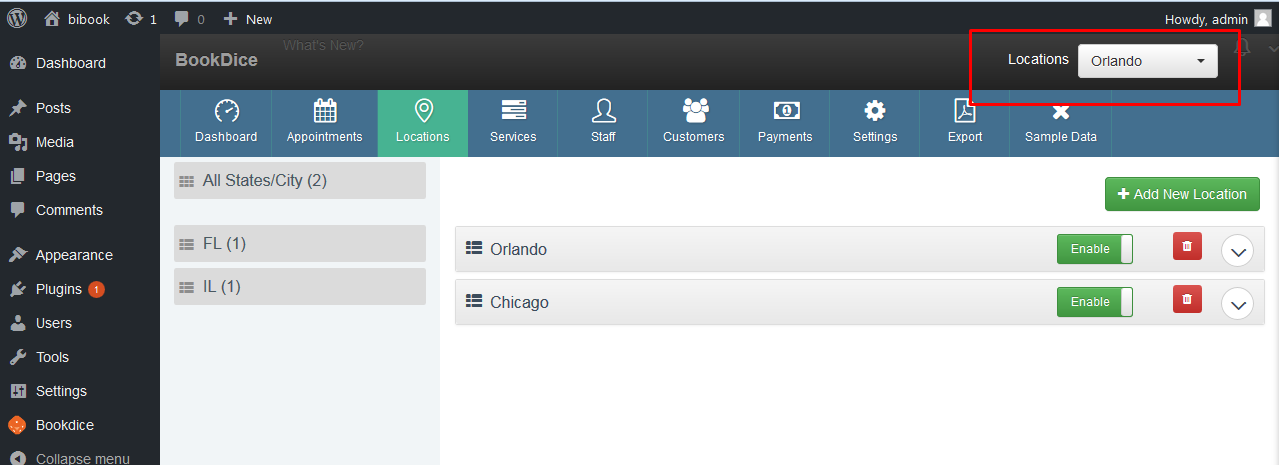
Task: Open the Staff tab
Action: pyautogui.click(x=603, y=123)
